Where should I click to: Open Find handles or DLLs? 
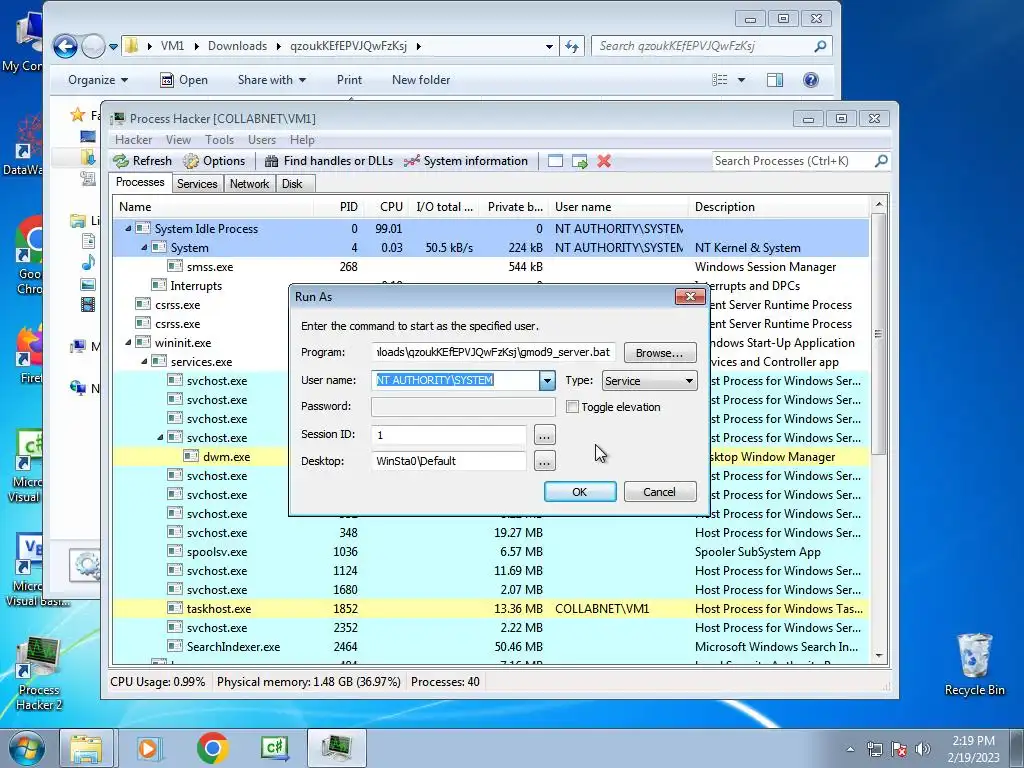328,161
